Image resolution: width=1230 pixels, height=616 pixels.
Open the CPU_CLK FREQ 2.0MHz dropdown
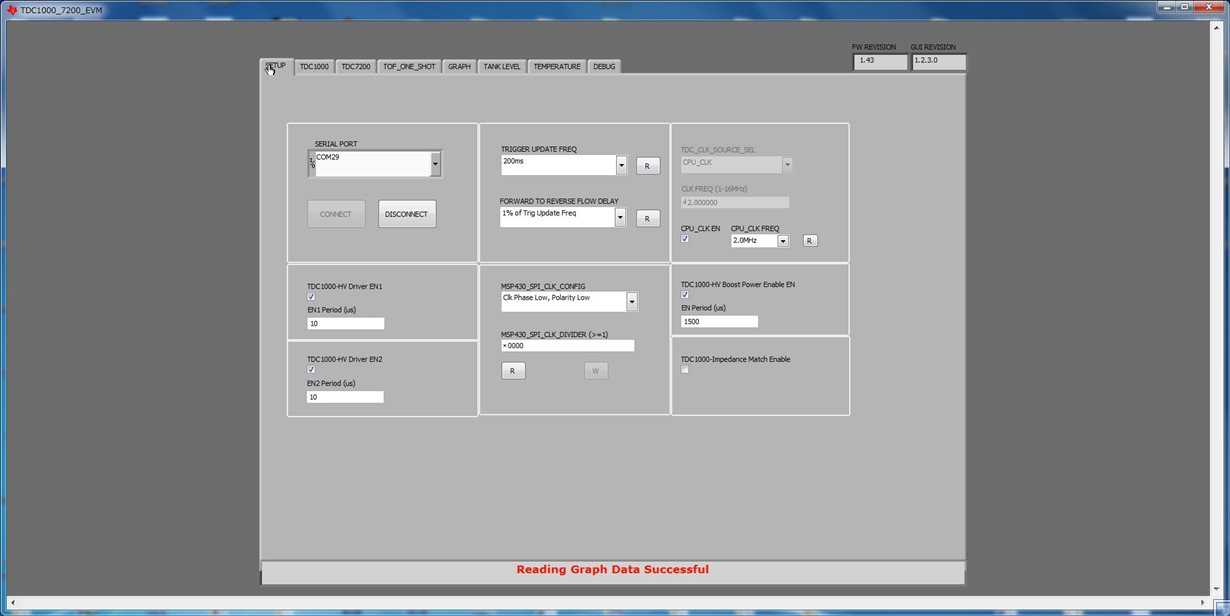click(x=783, y=241)
